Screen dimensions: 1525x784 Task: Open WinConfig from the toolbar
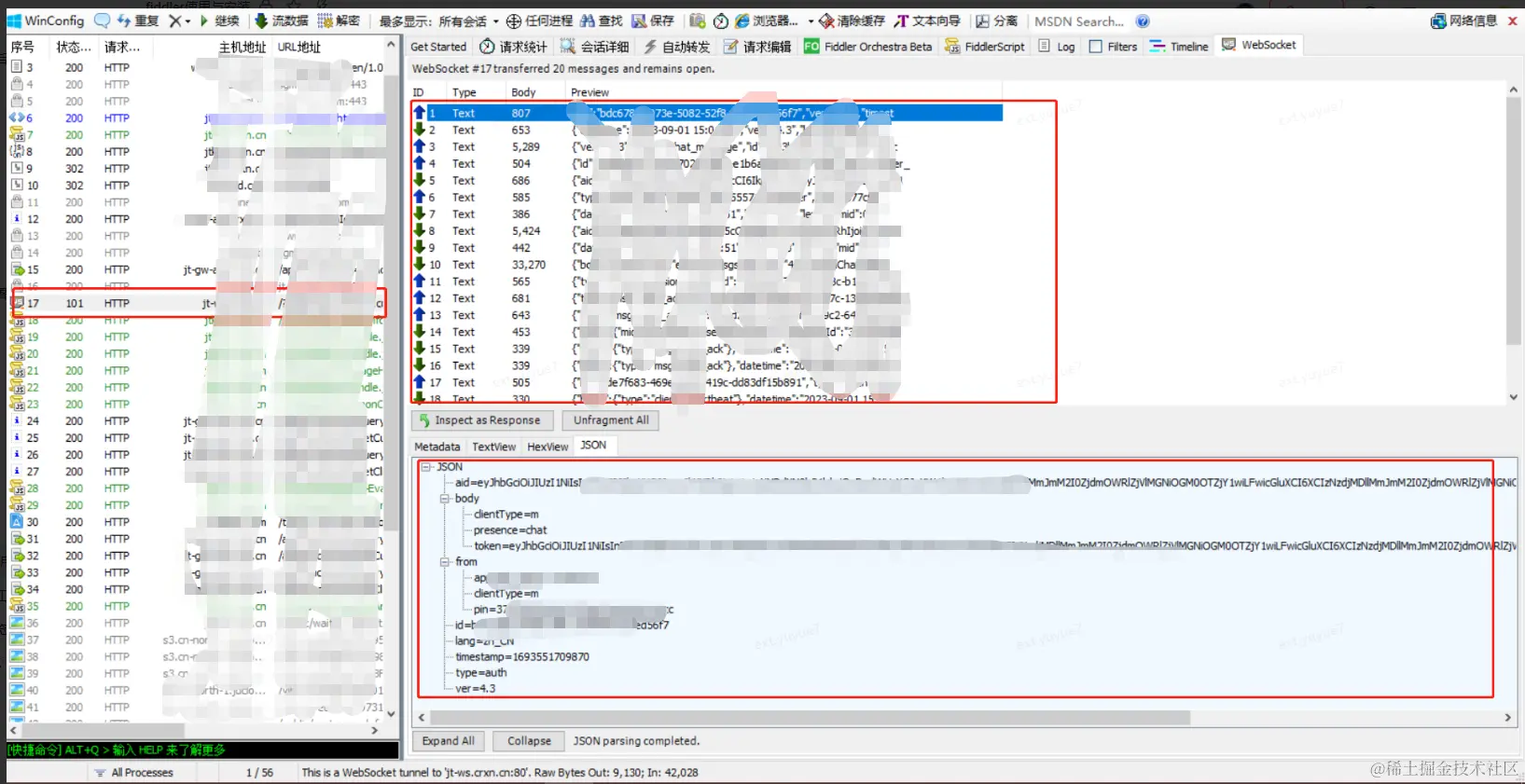point(47,21)
